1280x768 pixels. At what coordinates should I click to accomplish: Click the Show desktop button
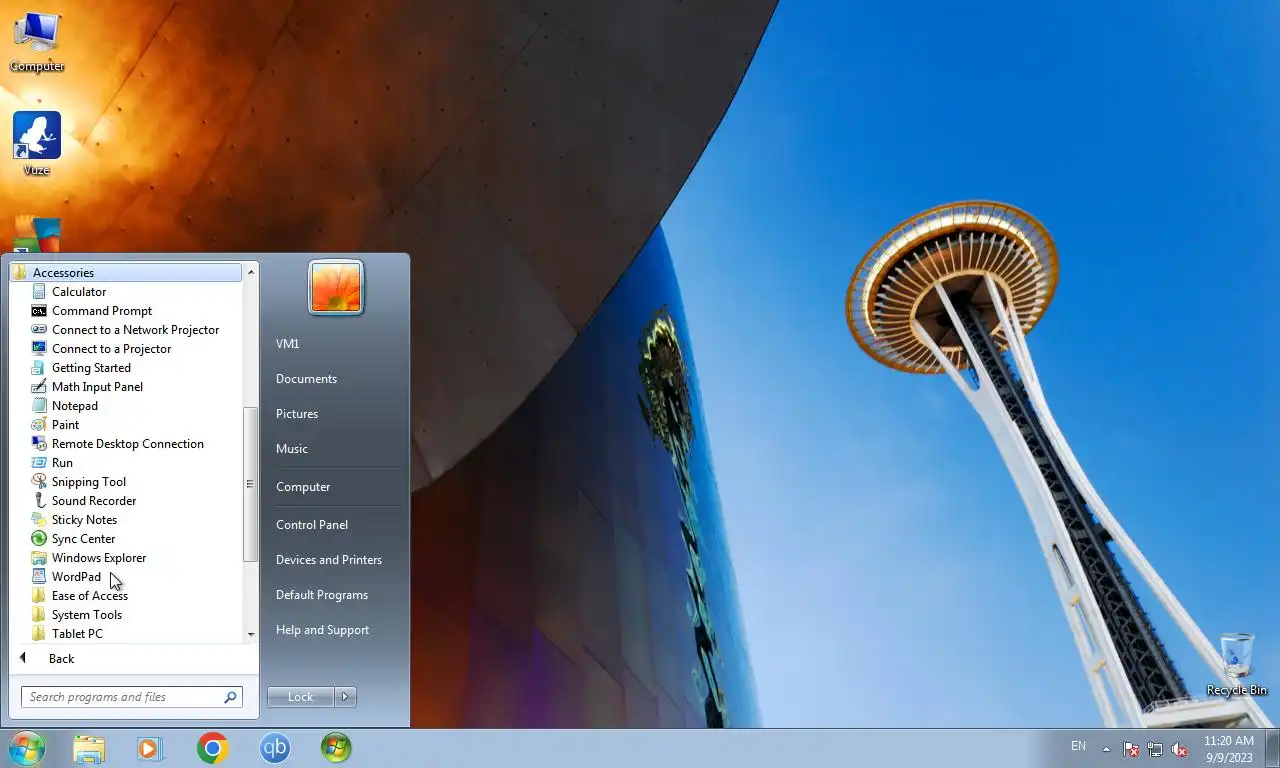click(x=1272, y=749)
